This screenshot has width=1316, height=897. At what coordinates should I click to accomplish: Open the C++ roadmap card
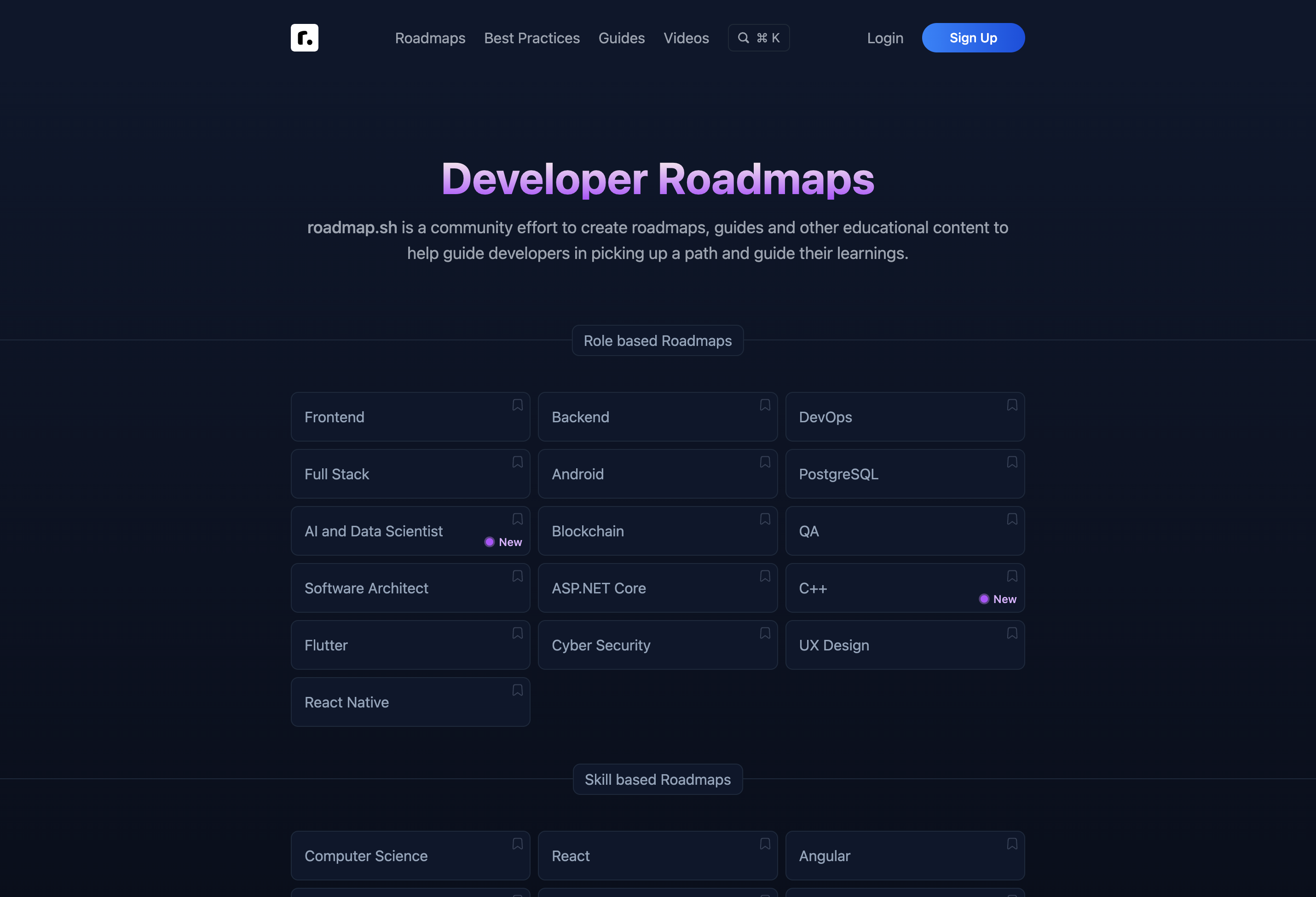(x=905, y=588)
